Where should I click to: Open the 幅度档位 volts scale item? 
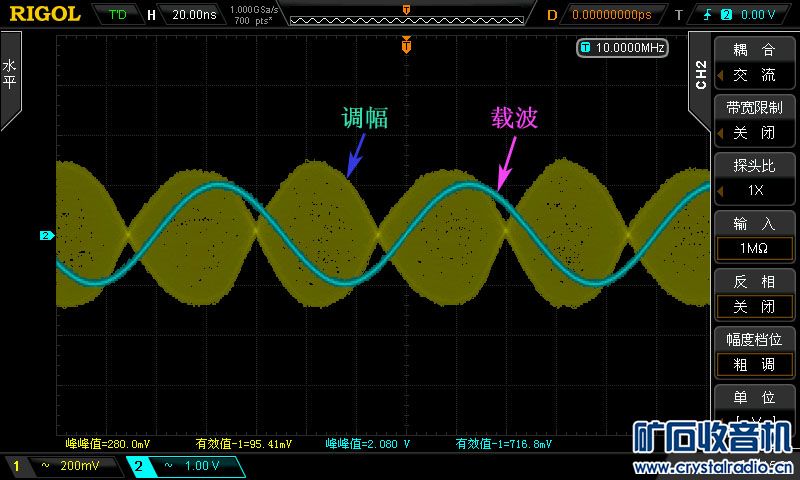coord(754,339)
